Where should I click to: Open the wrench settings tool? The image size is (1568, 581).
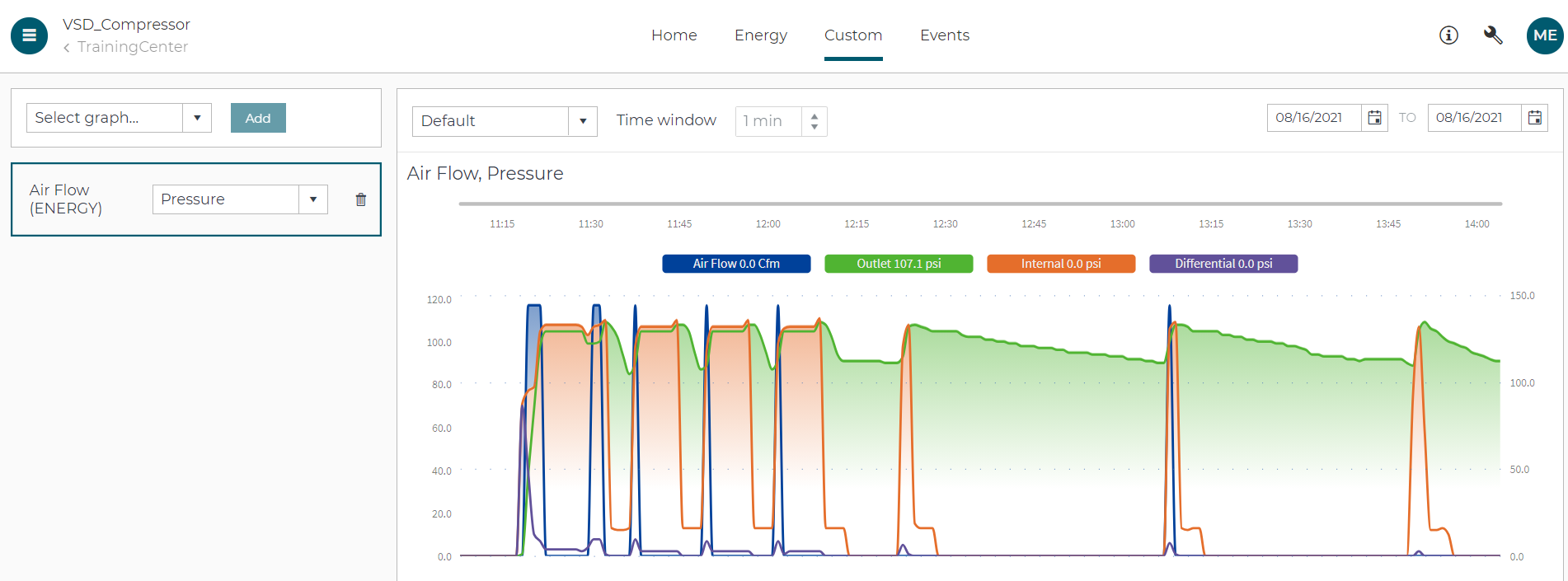click(1493, 35)
